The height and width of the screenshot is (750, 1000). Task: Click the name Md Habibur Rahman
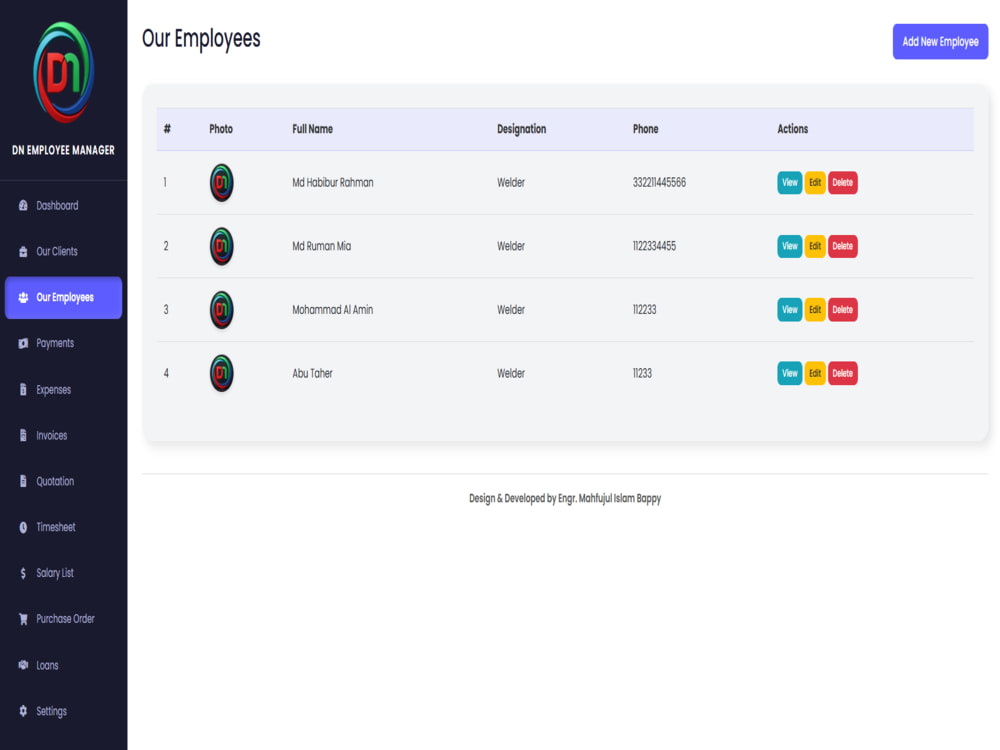click(x=333, y=182)
